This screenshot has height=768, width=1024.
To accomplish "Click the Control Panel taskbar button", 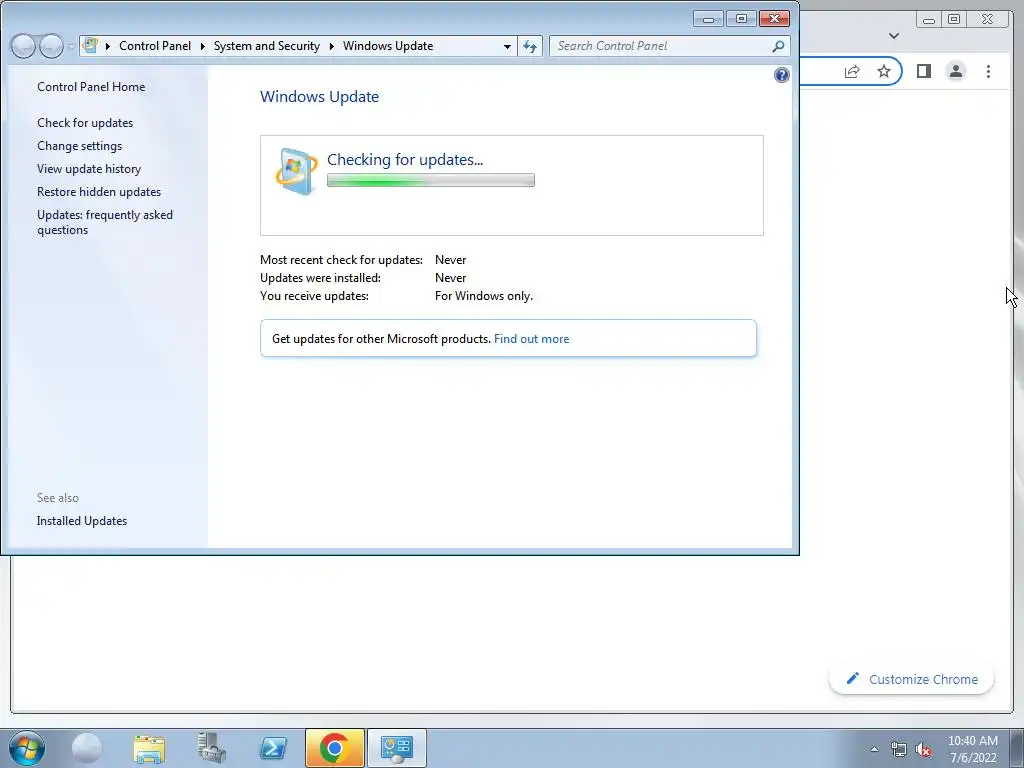I will pyautogui.click(x=396, y=748).
